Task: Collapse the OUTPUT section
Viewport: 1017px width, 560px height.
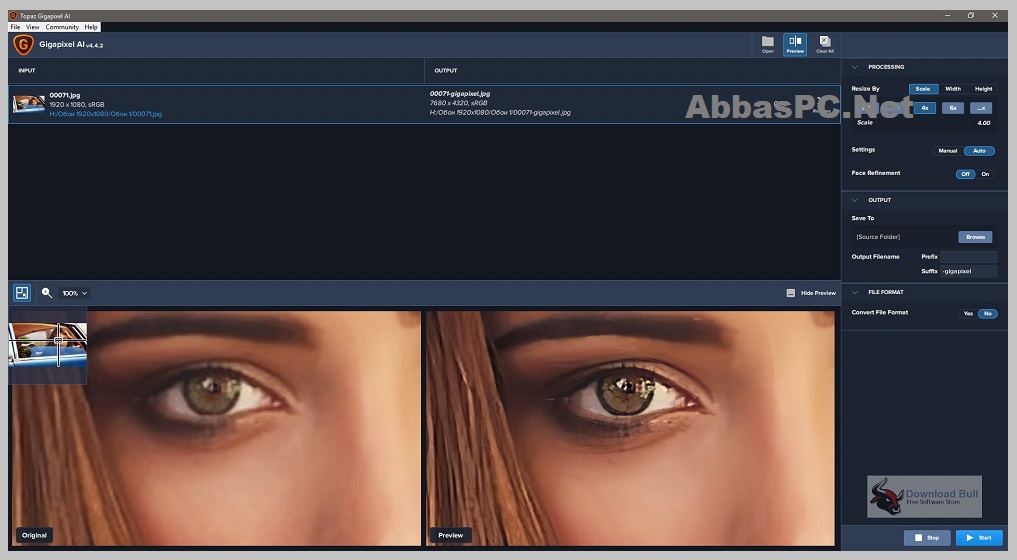Action: [x=855, y=200]
